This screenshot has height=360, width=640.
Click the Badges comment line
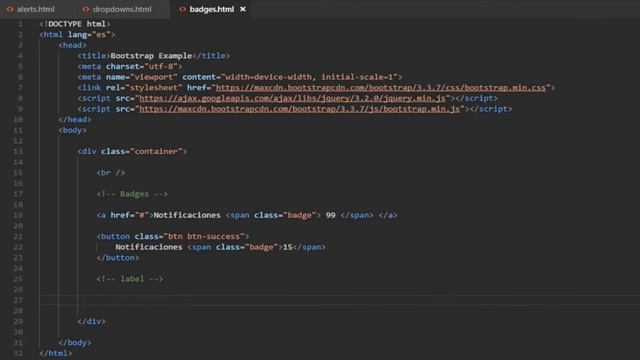pos(132,194)
